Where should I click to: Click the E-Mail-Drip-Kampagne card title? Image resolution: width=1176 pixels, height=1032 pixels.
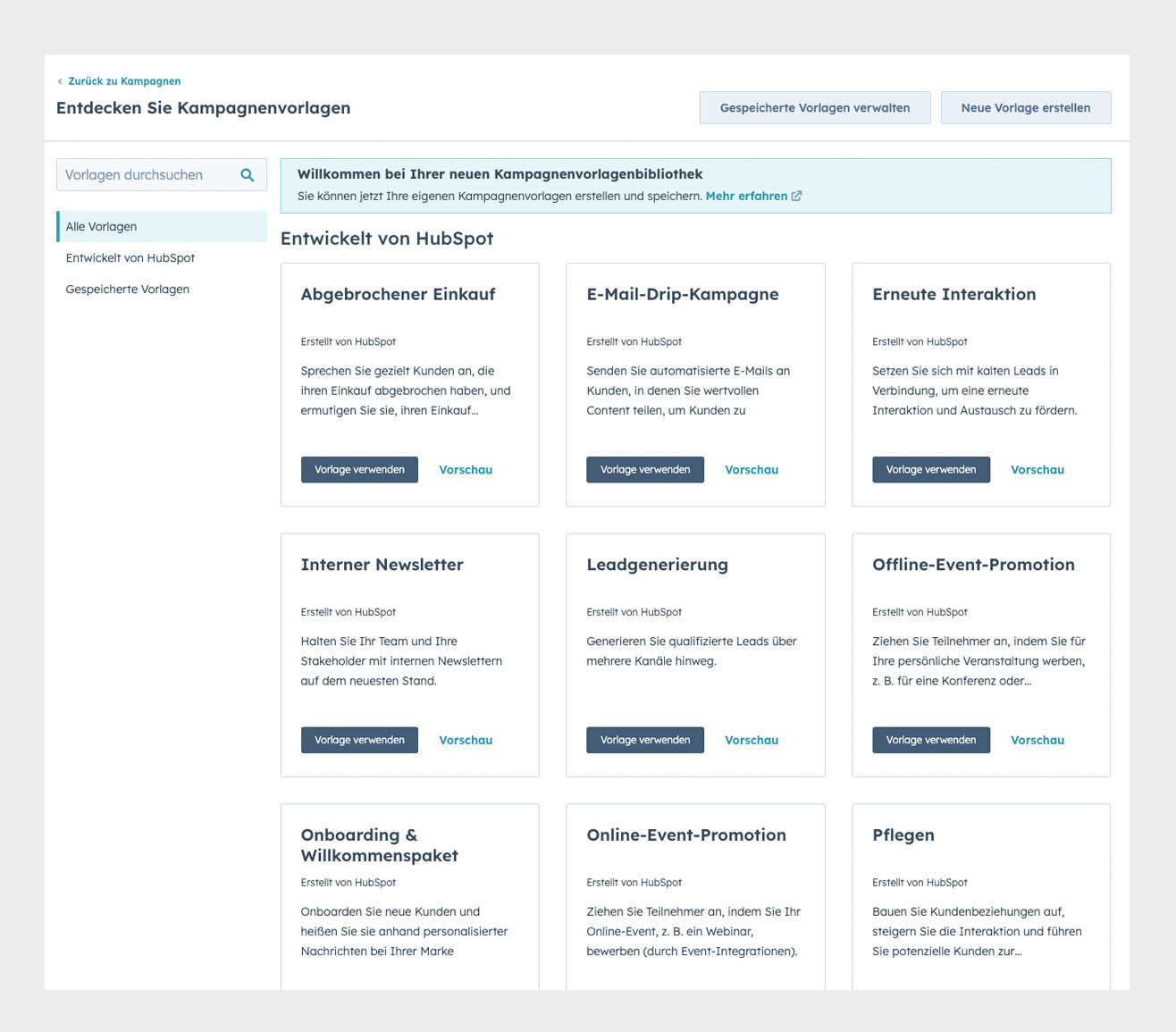pyautogui.click(x=683, y=295)
